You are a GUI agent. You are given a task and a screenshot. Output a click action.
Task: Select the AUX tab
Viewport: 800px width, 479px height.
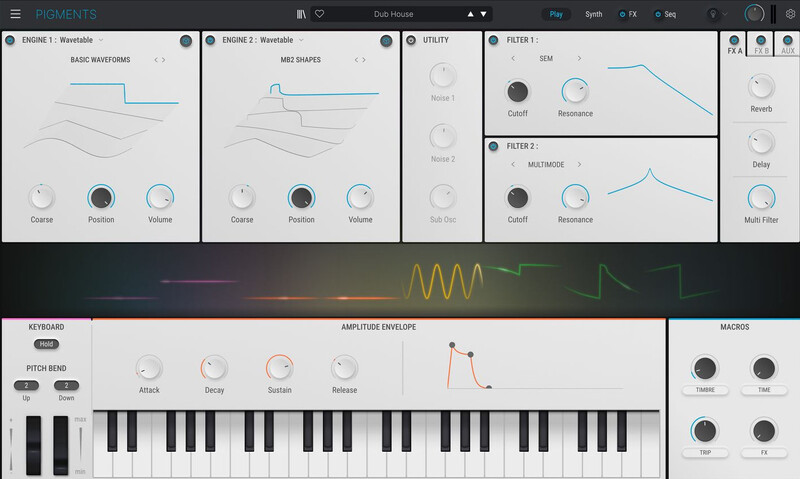click(x=788, y=50)
